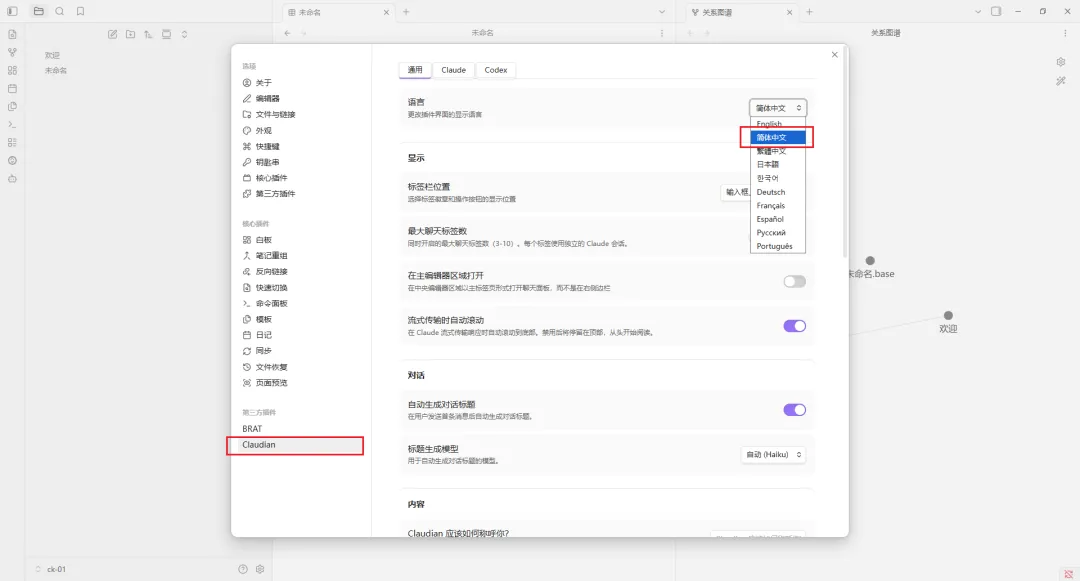Select Claudian in third-party plugins list
The width and height of the screenshot is (1080, 581).
click(x=300, y=445)
